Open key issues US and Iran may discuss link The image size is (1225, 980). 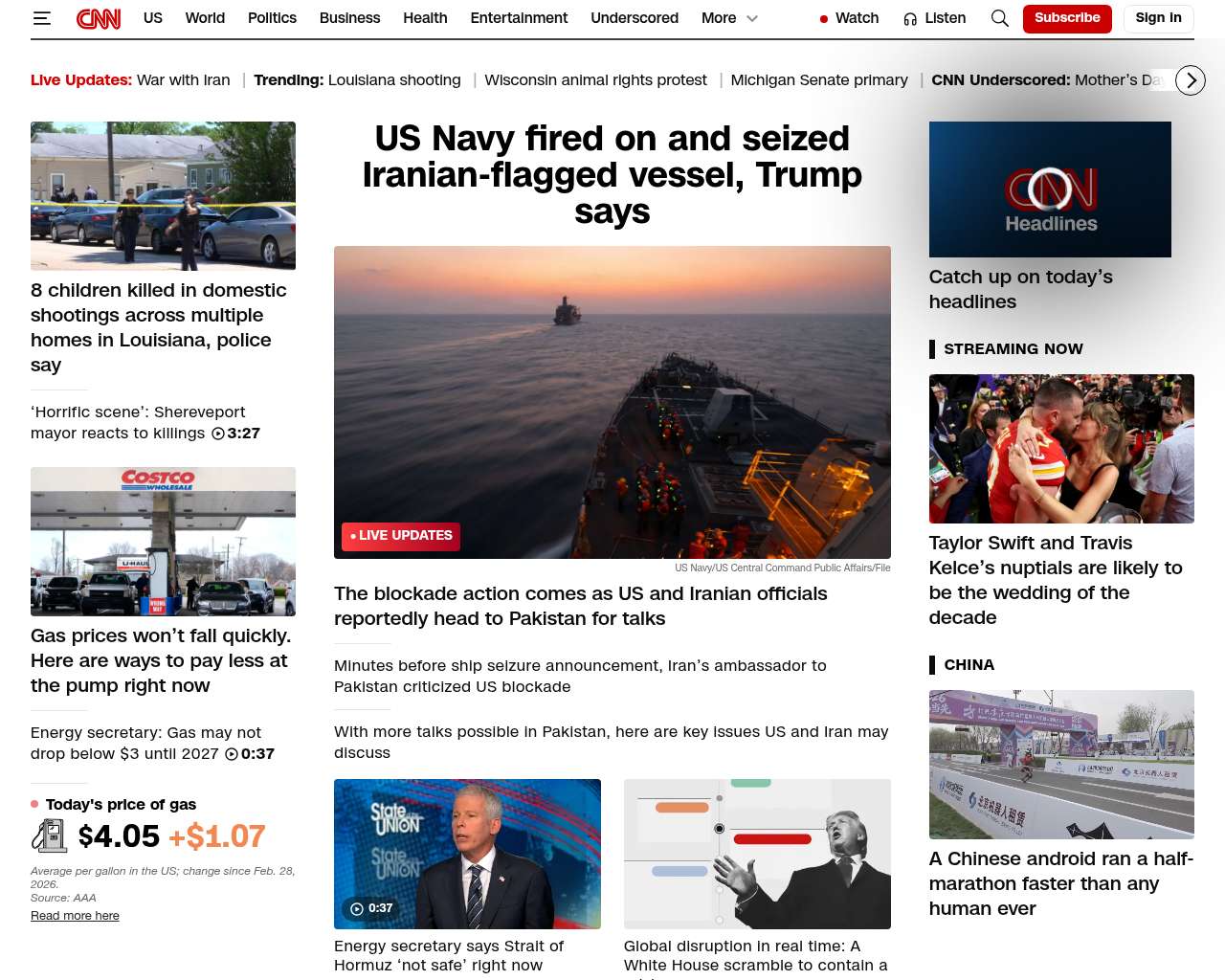point(611,743)
